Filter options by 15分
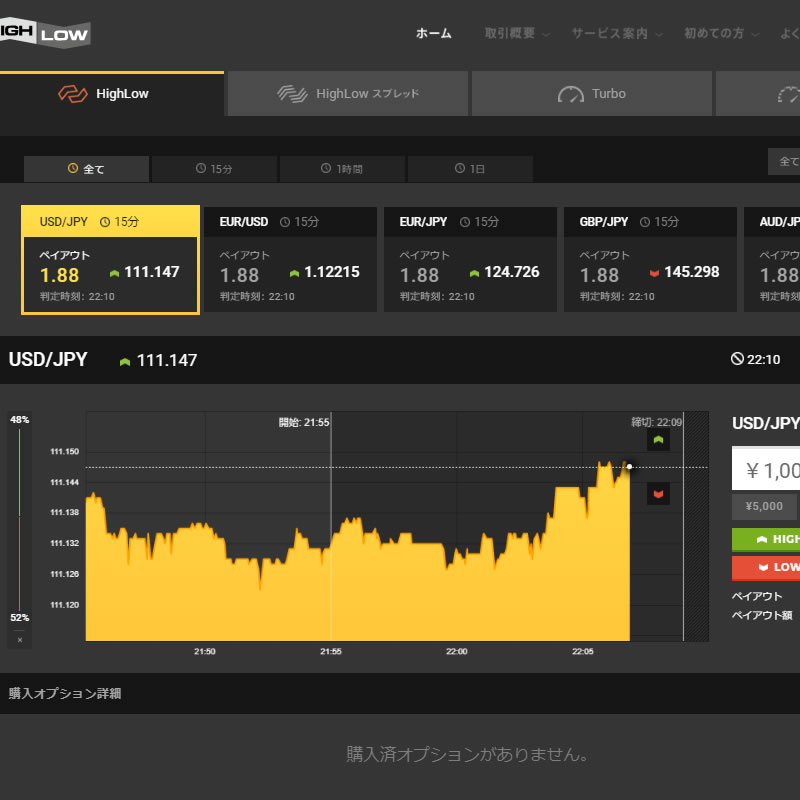Viewport: 800px width, 800px height. click(x=214, y=169)
